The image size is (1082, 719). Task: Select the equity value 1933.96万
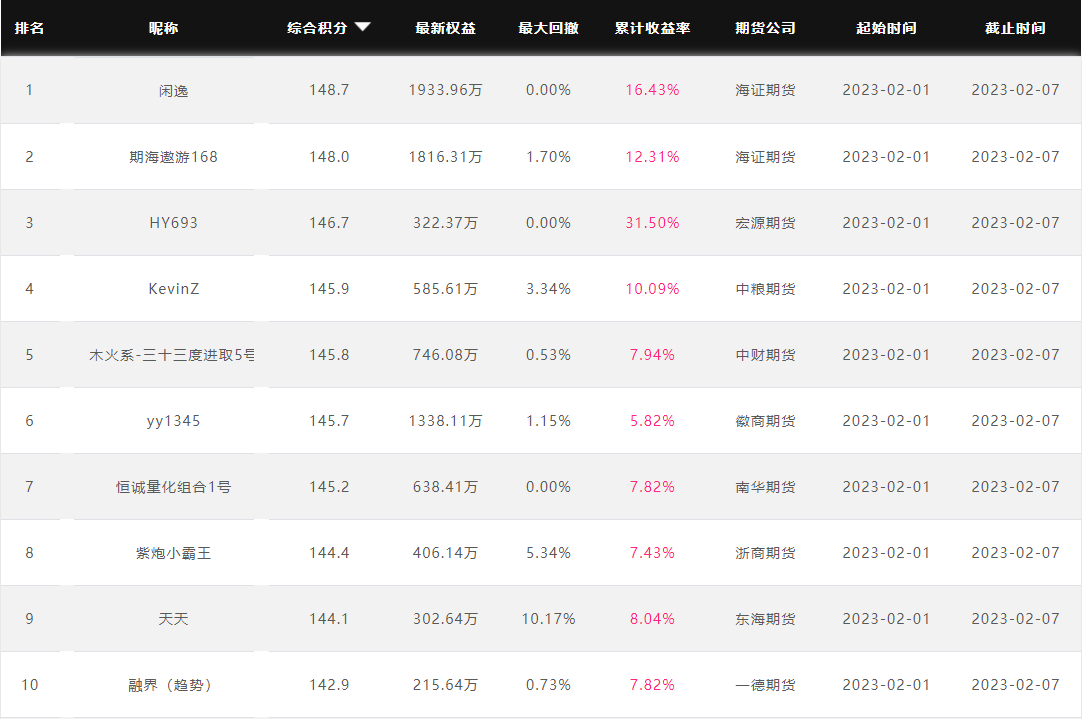click(x=446, y=90)
